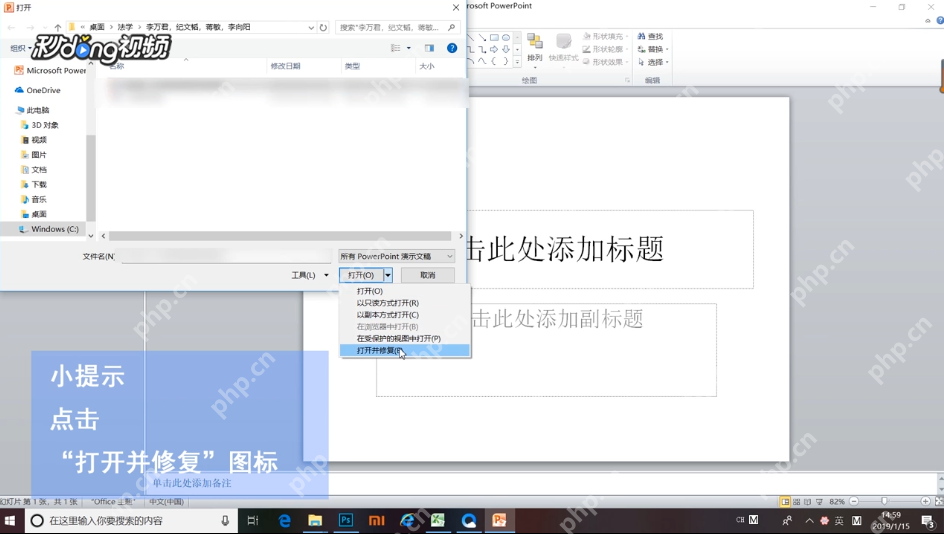
Task: Refresh the folder address bar
Action: [323, 27]
